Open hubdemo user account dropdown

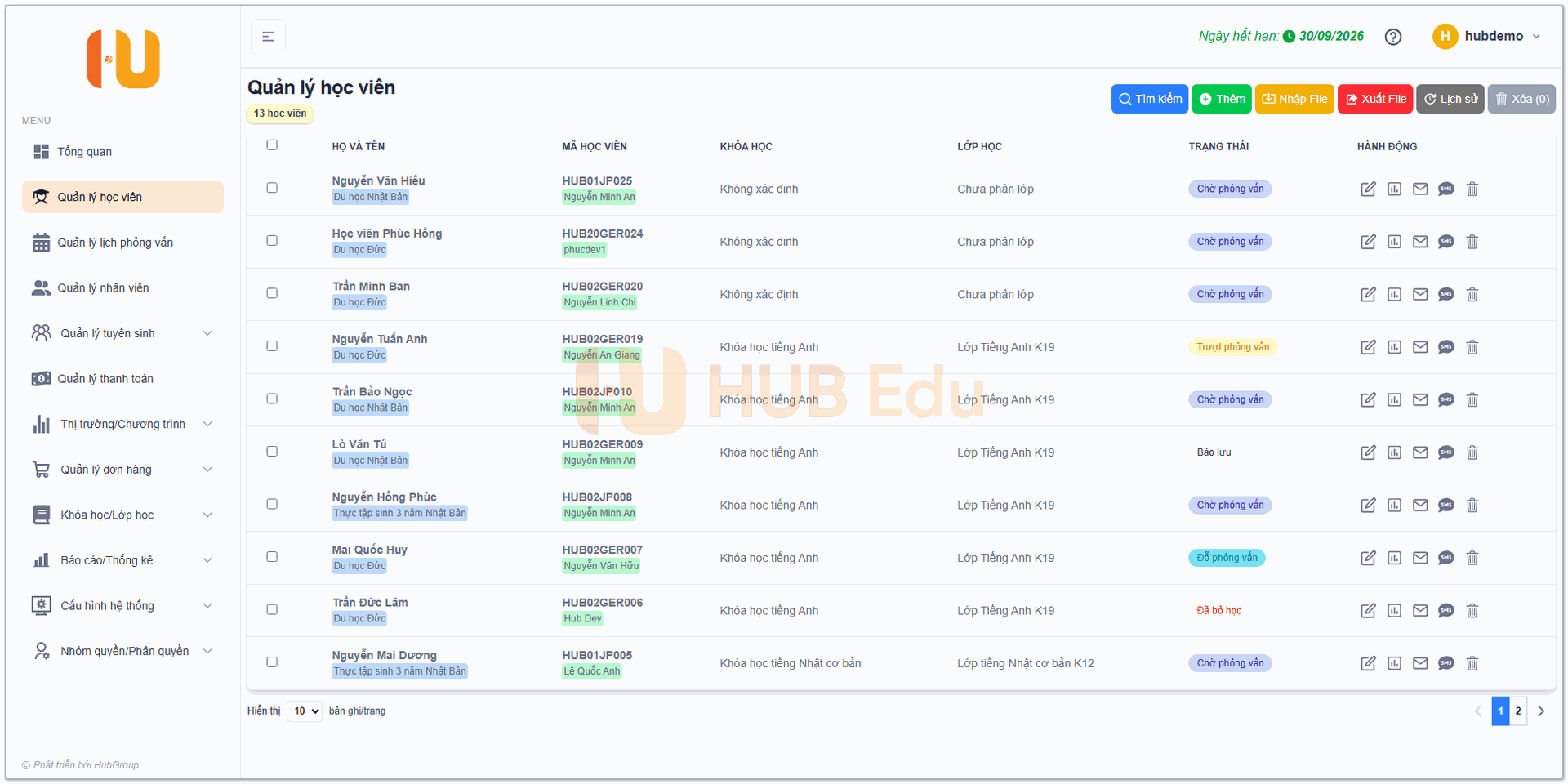1487,37
